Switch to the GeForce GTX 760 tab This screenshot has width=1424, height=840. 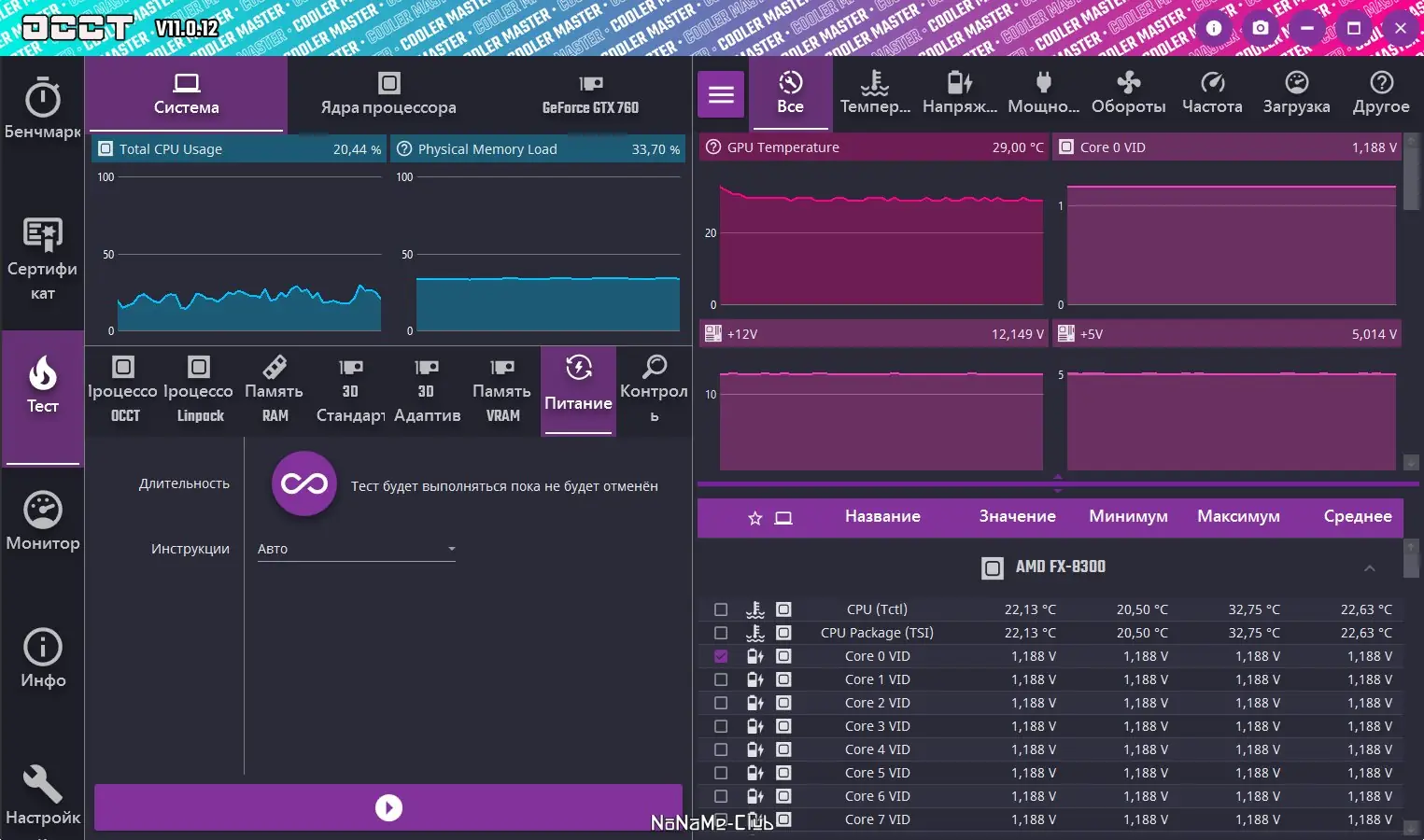click(590, 94)
